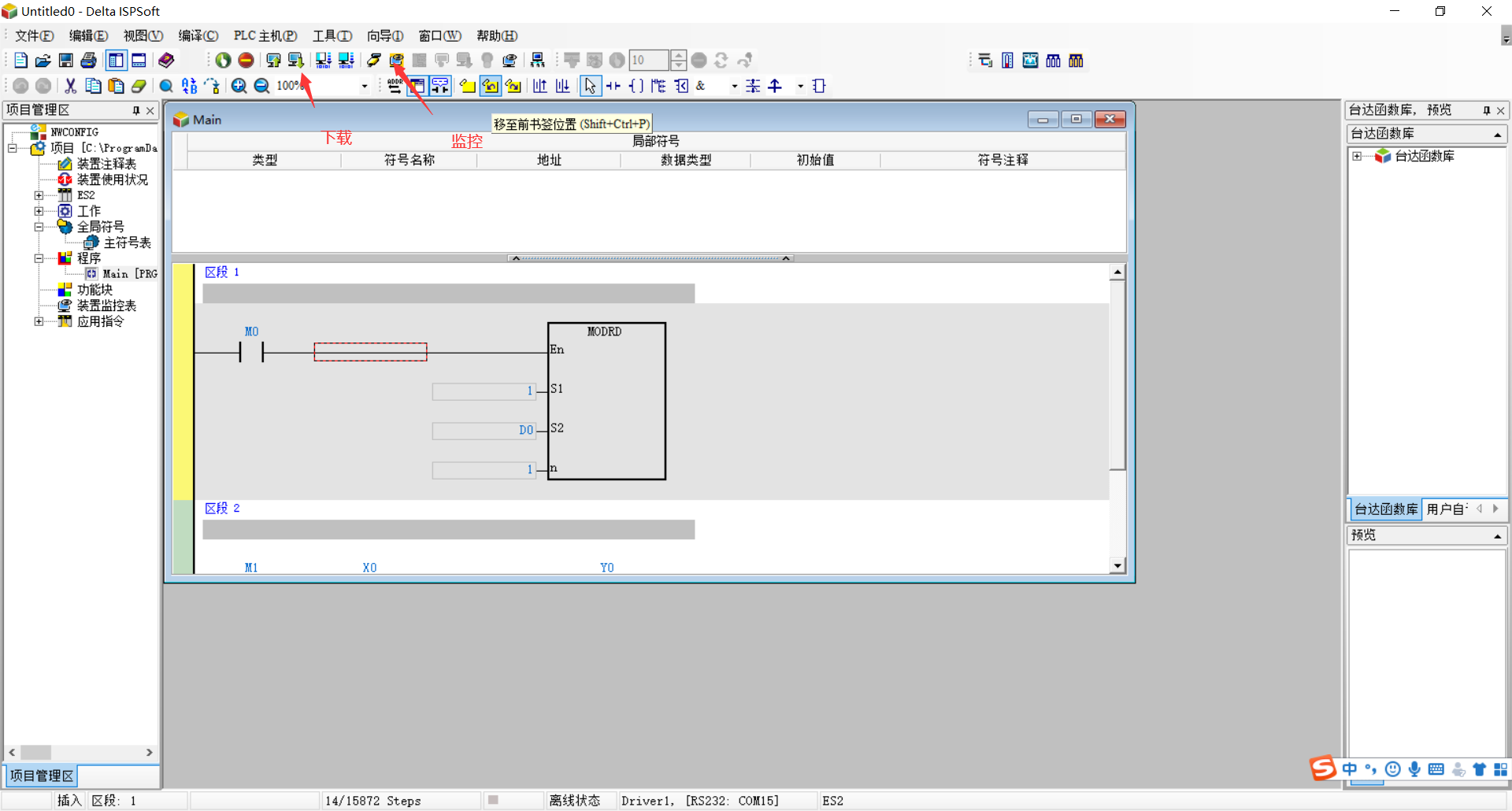
Task: Increase the step count spinner value
Action: 678,55
